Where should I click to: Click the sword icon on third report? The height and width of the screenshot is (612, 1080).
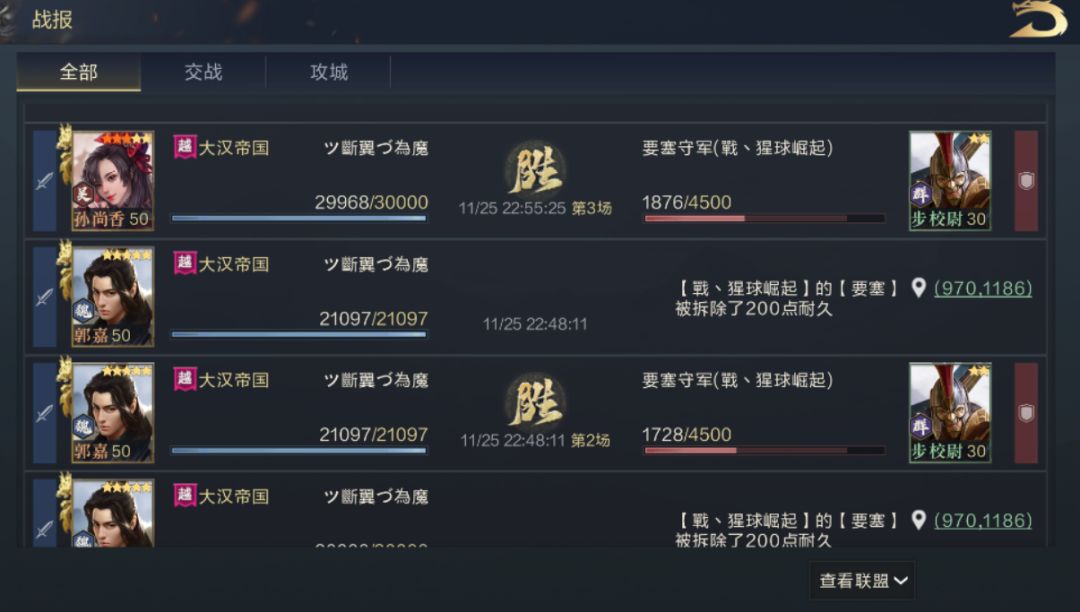coord(45,413)
